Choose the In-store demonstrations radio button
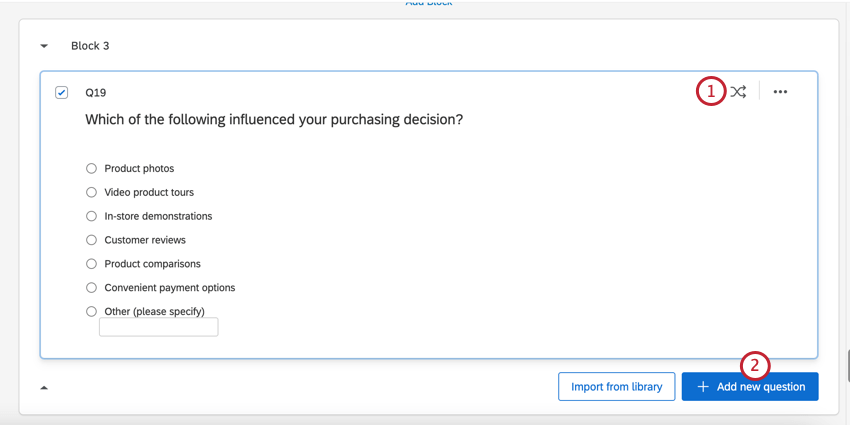Viewport: 850px width, 425px height. 92,216
